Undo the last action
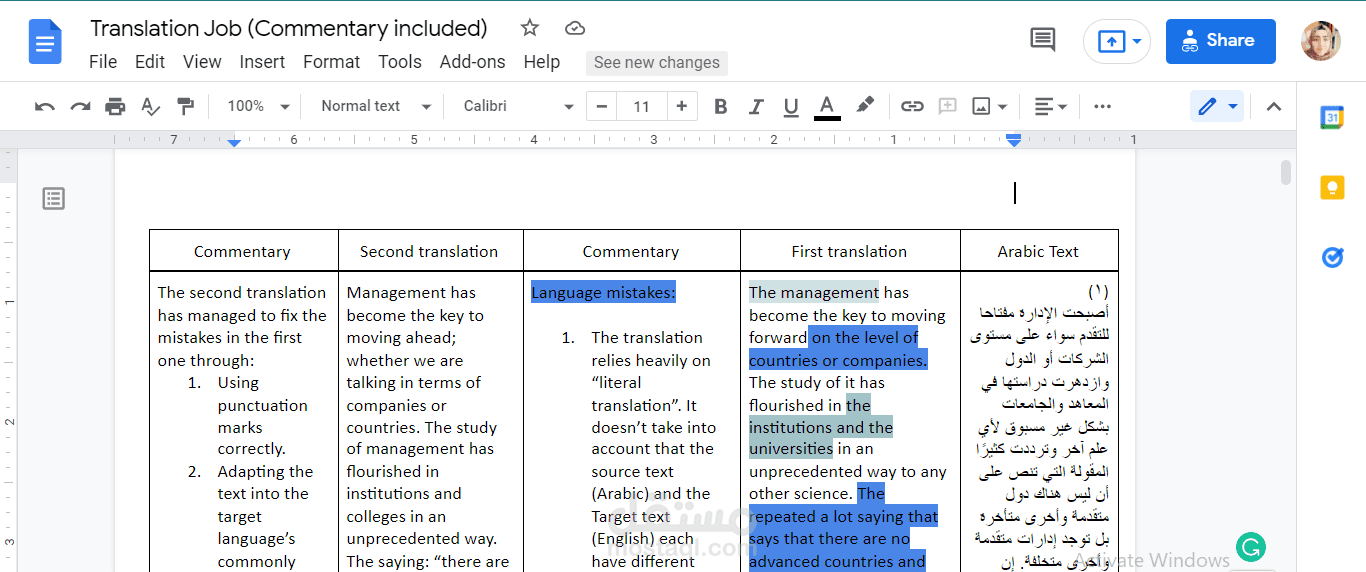This screenshot has height=572, width=1366. pos(45,106)
